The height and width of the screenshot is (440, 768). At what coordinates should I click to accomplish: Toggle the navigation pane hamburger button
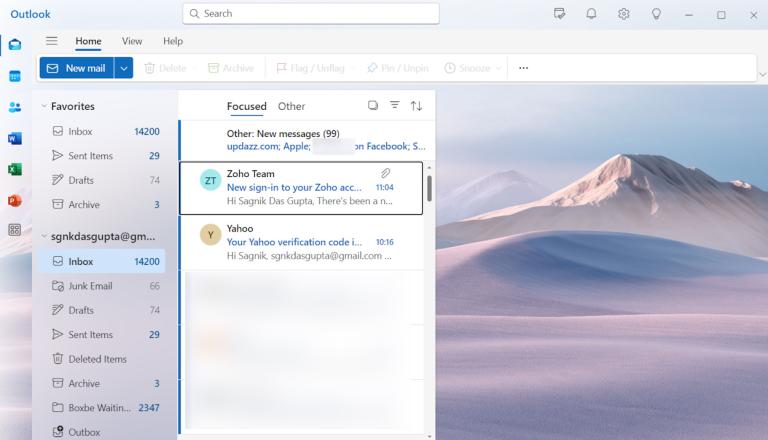(x=51, y=41)
